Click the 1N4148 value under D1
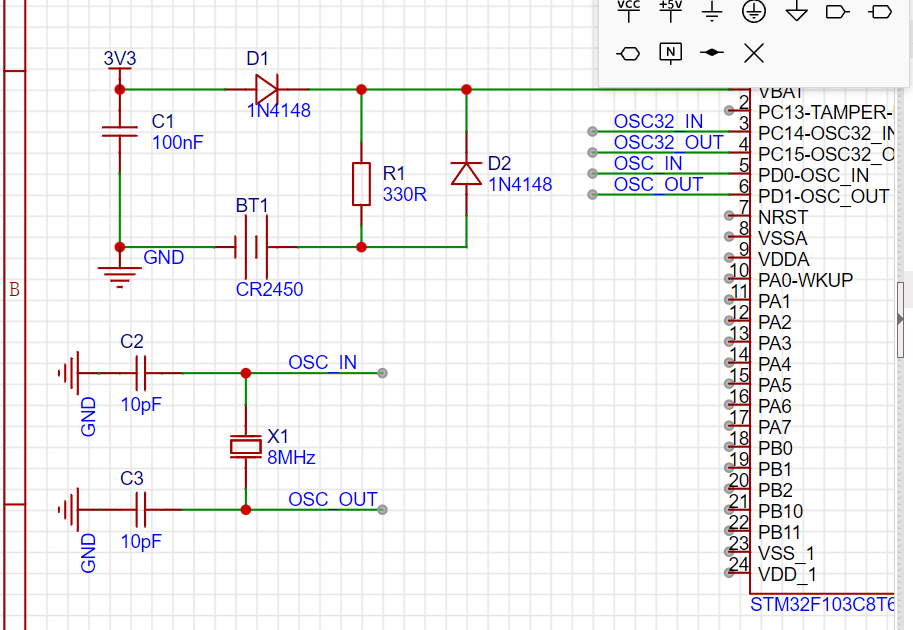 click(278, 110)
